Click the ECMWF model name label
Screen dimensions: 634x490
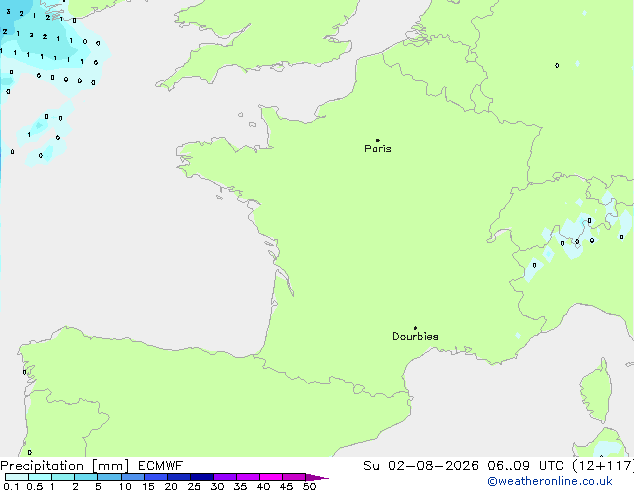click(x=161, y=466)
